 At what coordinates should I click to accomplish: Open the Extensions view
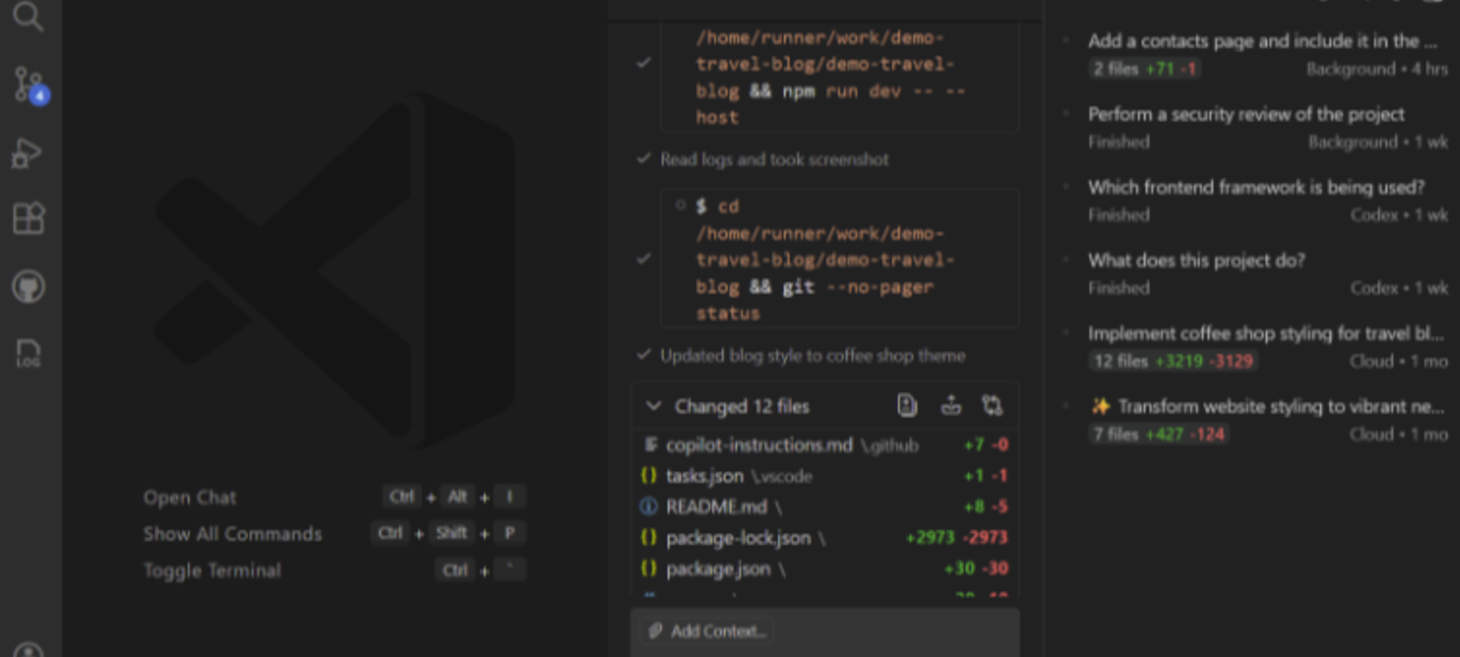point(28,219)
